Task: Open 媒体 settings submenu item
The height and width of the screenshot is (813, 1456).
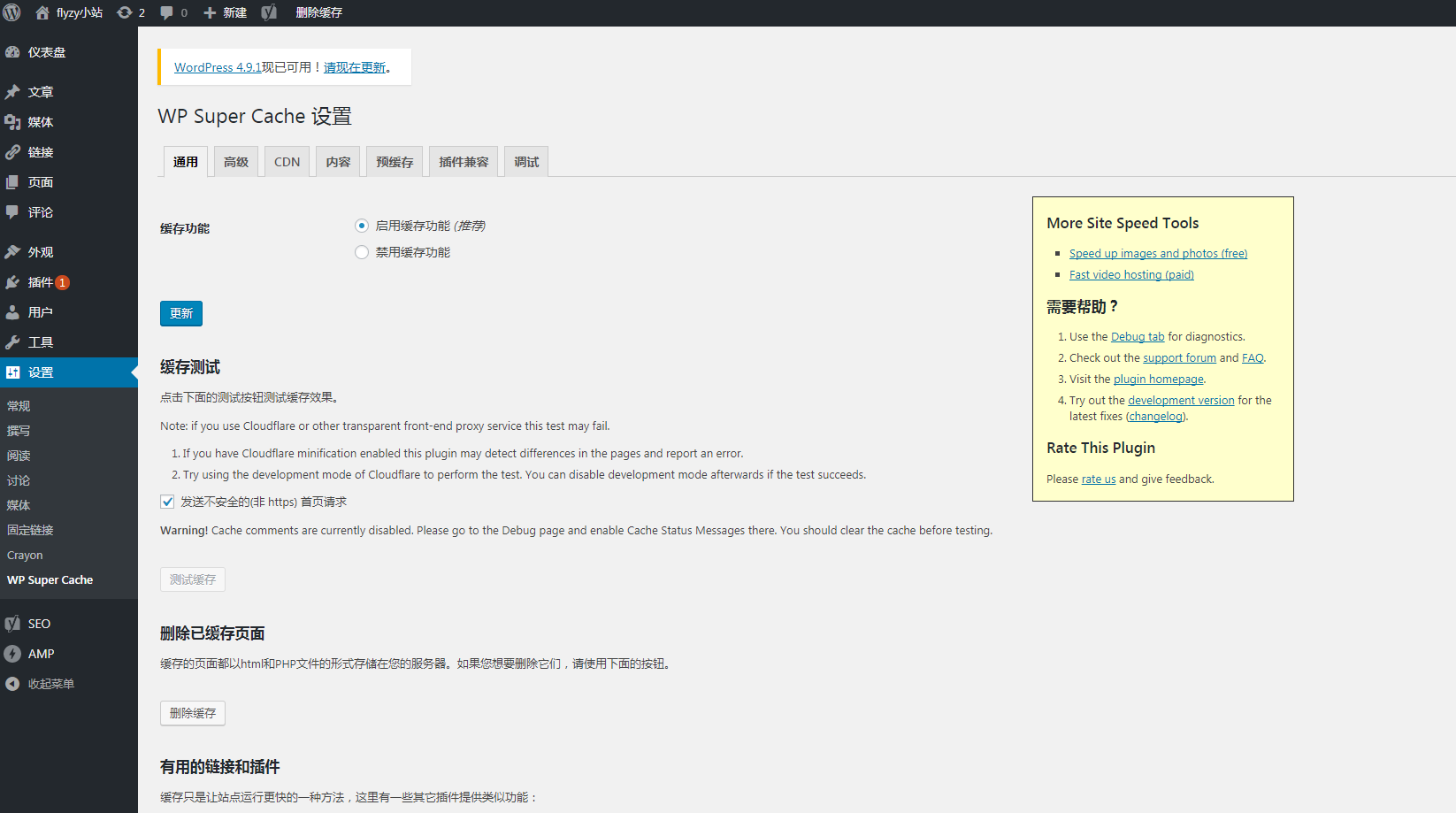Action: (19, 505)
